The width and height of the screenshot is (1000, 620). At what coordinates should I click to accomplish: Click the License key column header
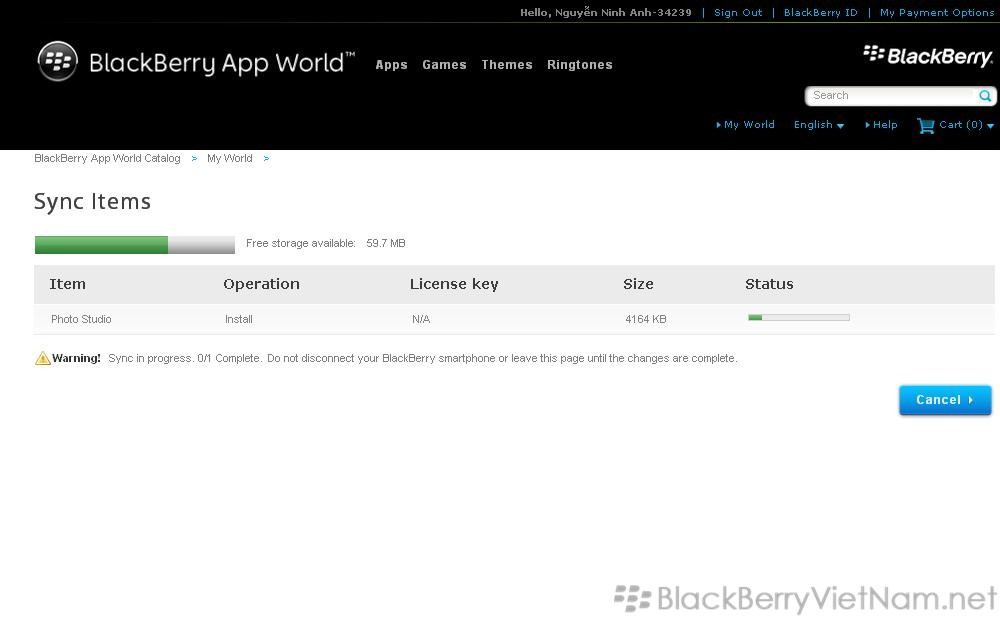(454, 284)
